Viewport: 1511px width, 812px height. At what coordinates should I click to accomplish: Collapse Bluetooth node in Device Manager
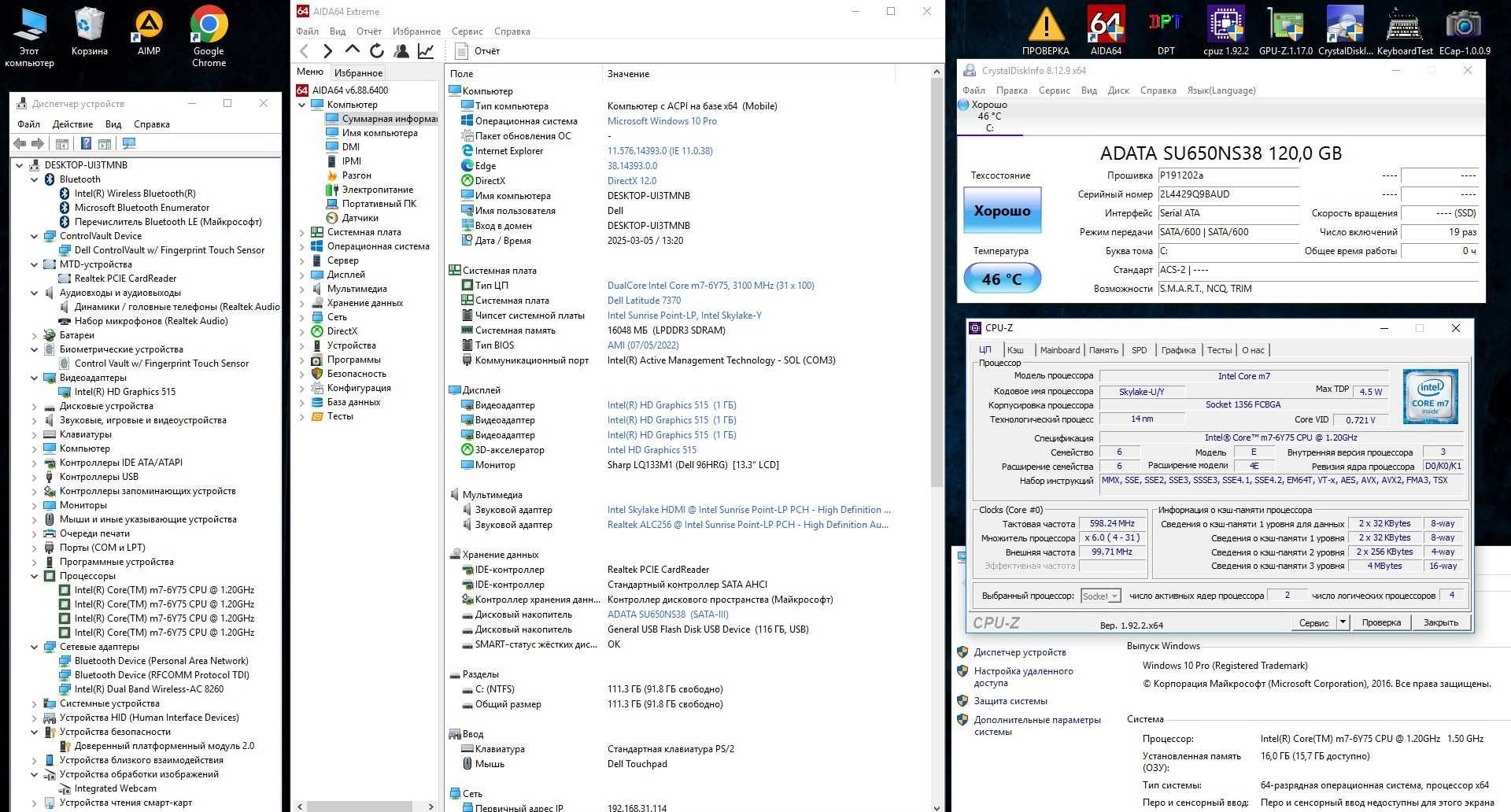[35, 179]
